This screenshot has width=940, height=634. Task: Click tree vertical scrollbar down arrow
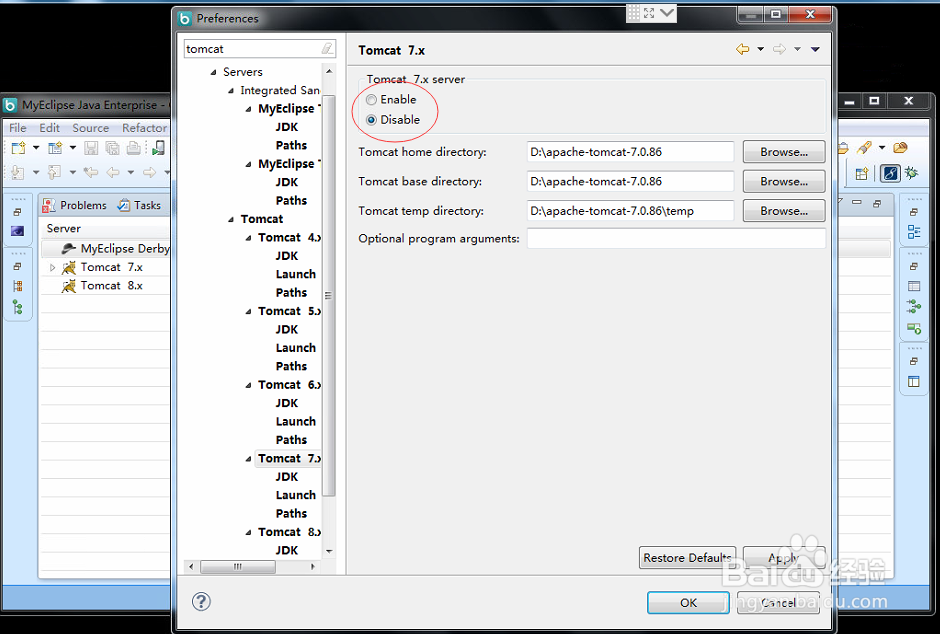(329, 551)
